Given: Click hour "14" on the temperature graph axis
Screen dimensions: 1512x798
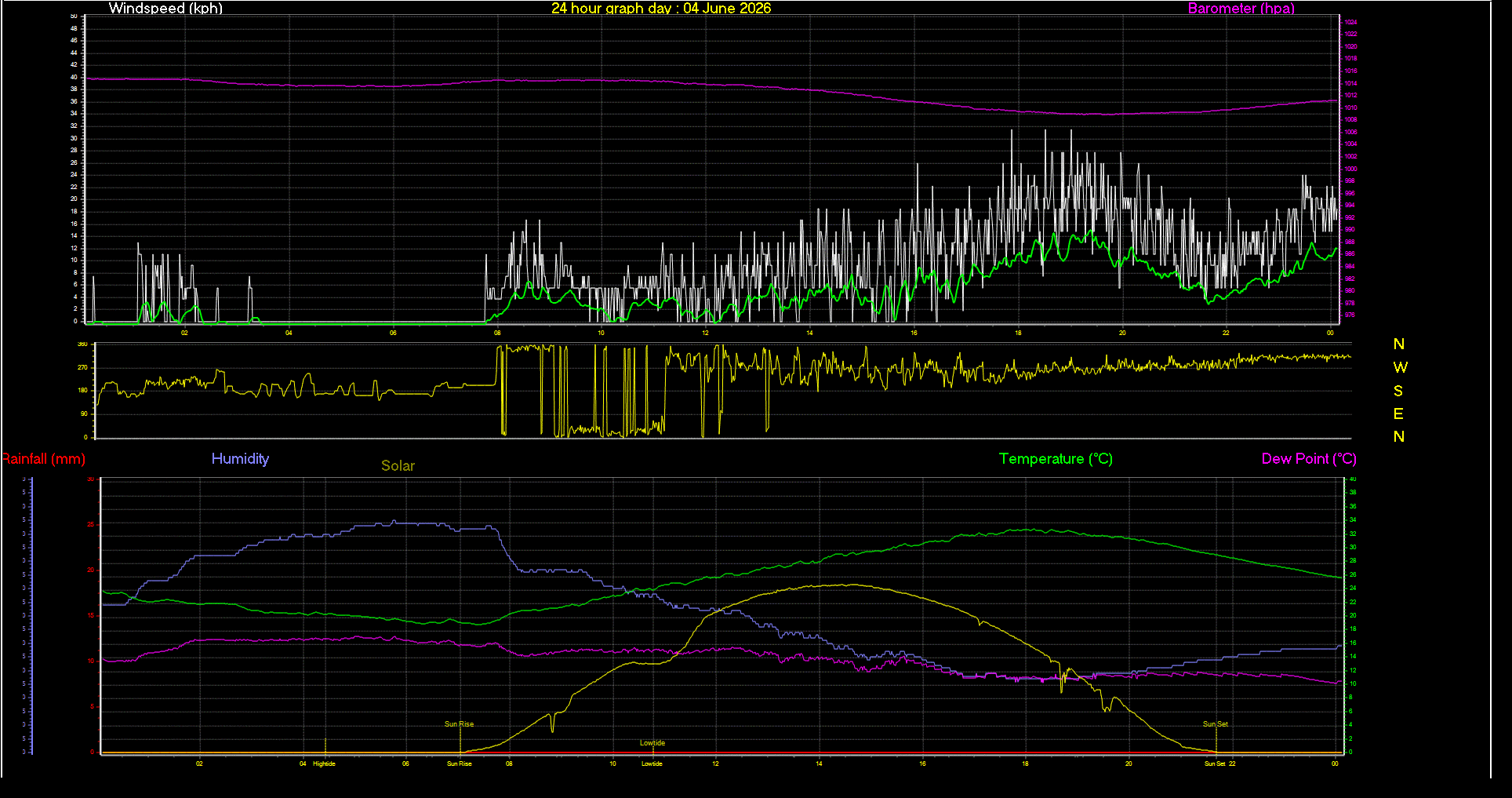Looking at the screenshot, I should click(x=819, y=763).
